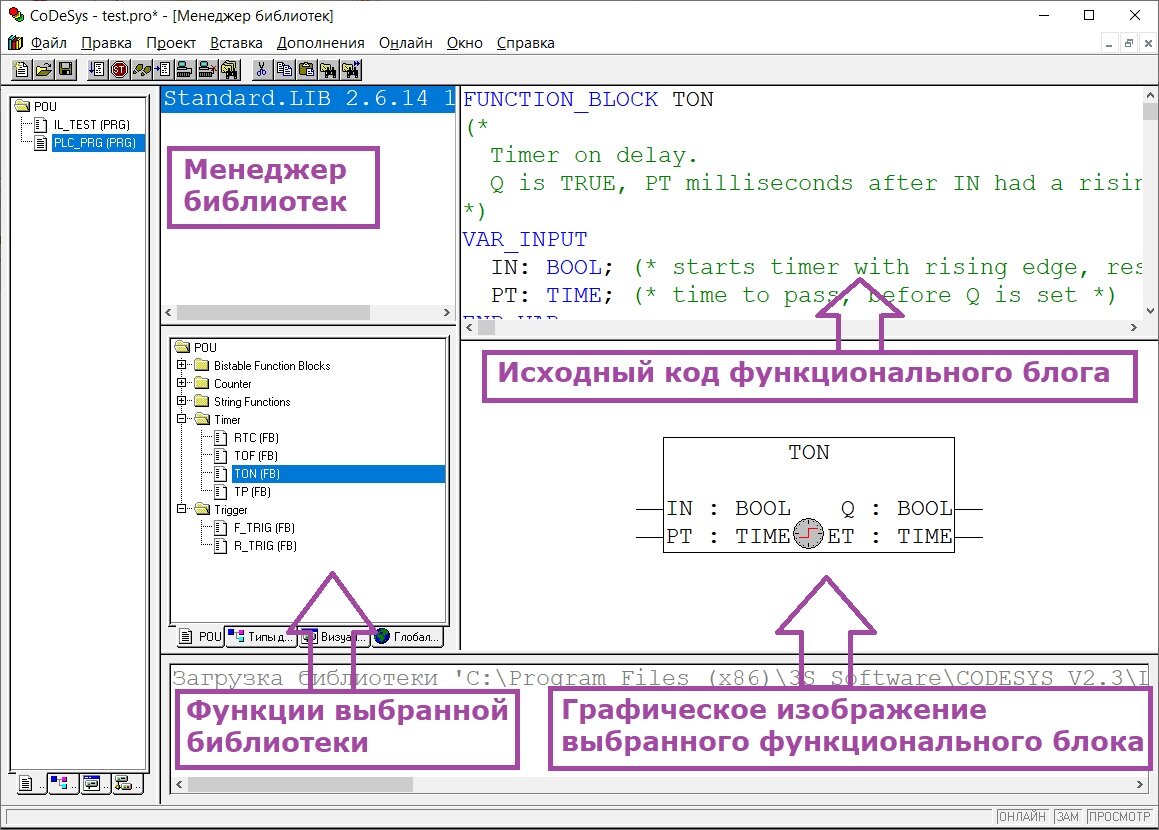Click the Find binoculars icon
1159x830 pixels.
point(328,70)
